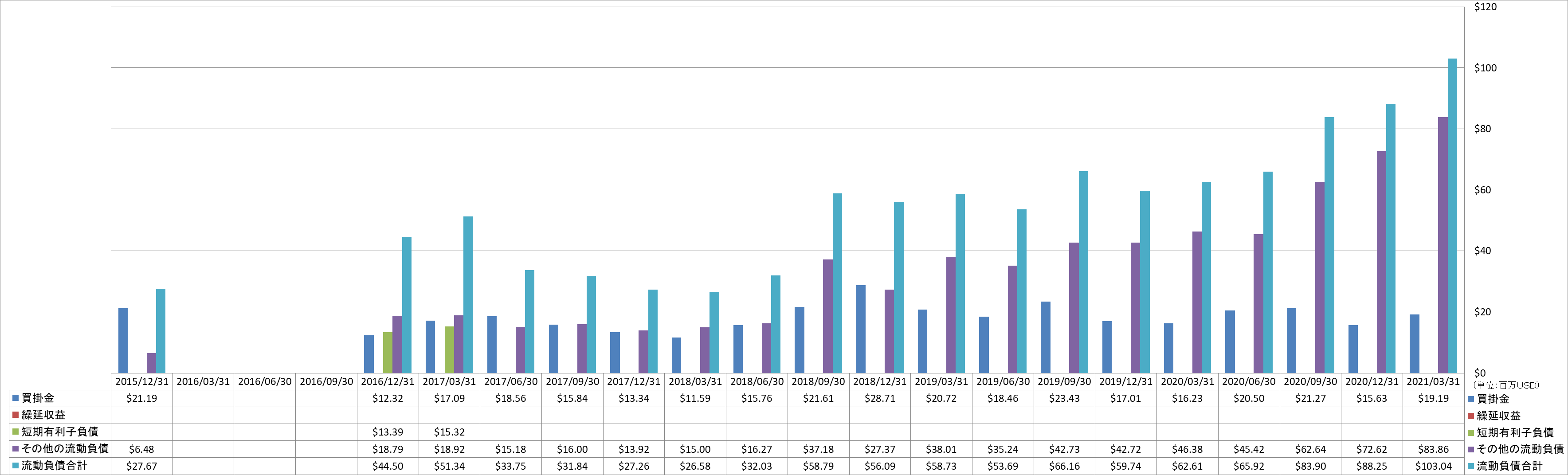Click the 2016/09/30 date column header
This screenshot has width=1568, height=475.
(326, 381)
